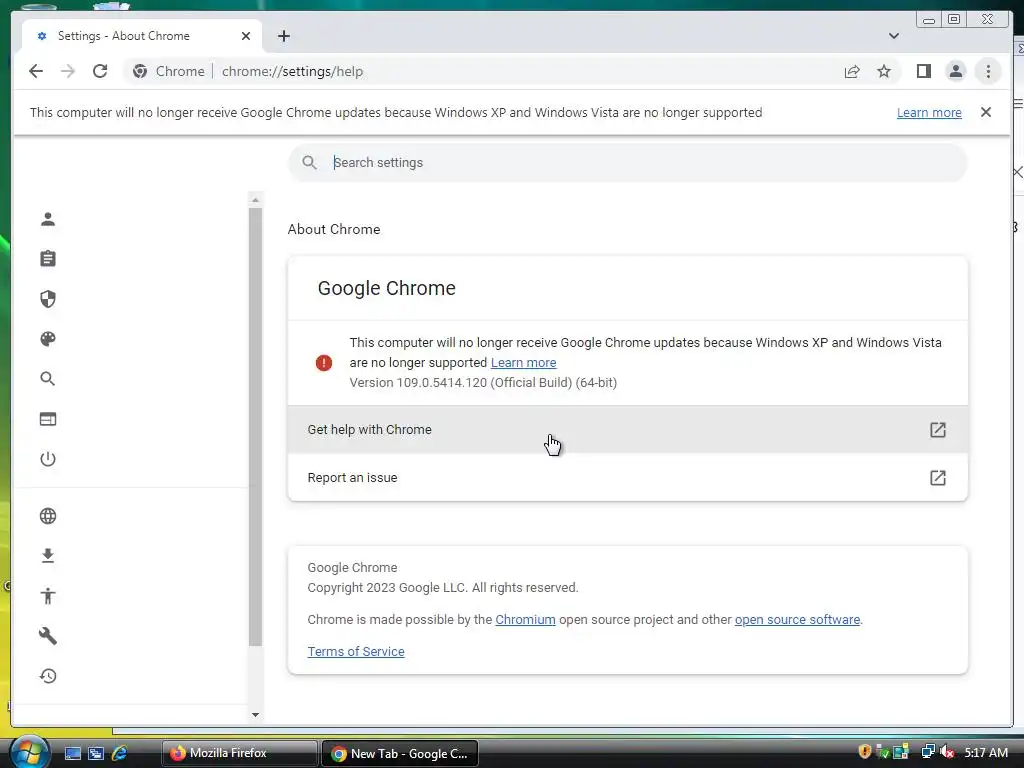
Task: Click the muted volume tray icon
Action: point(947,752)
